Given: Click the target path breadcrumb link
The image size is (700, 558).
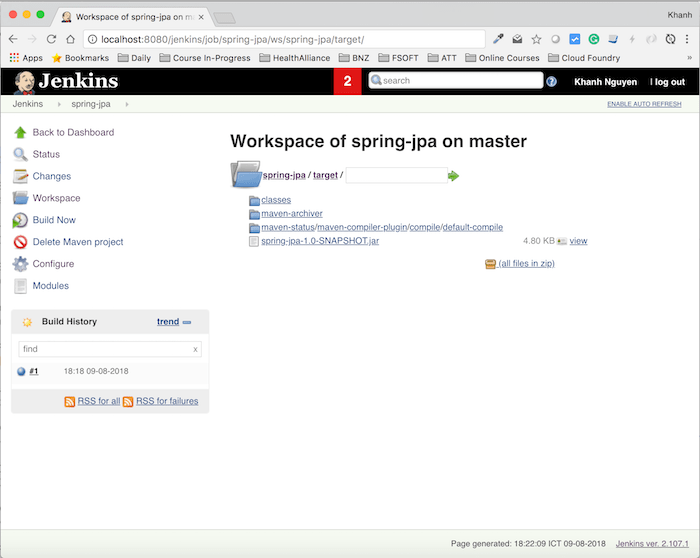Looking at the screenshot, I should 325,175.
